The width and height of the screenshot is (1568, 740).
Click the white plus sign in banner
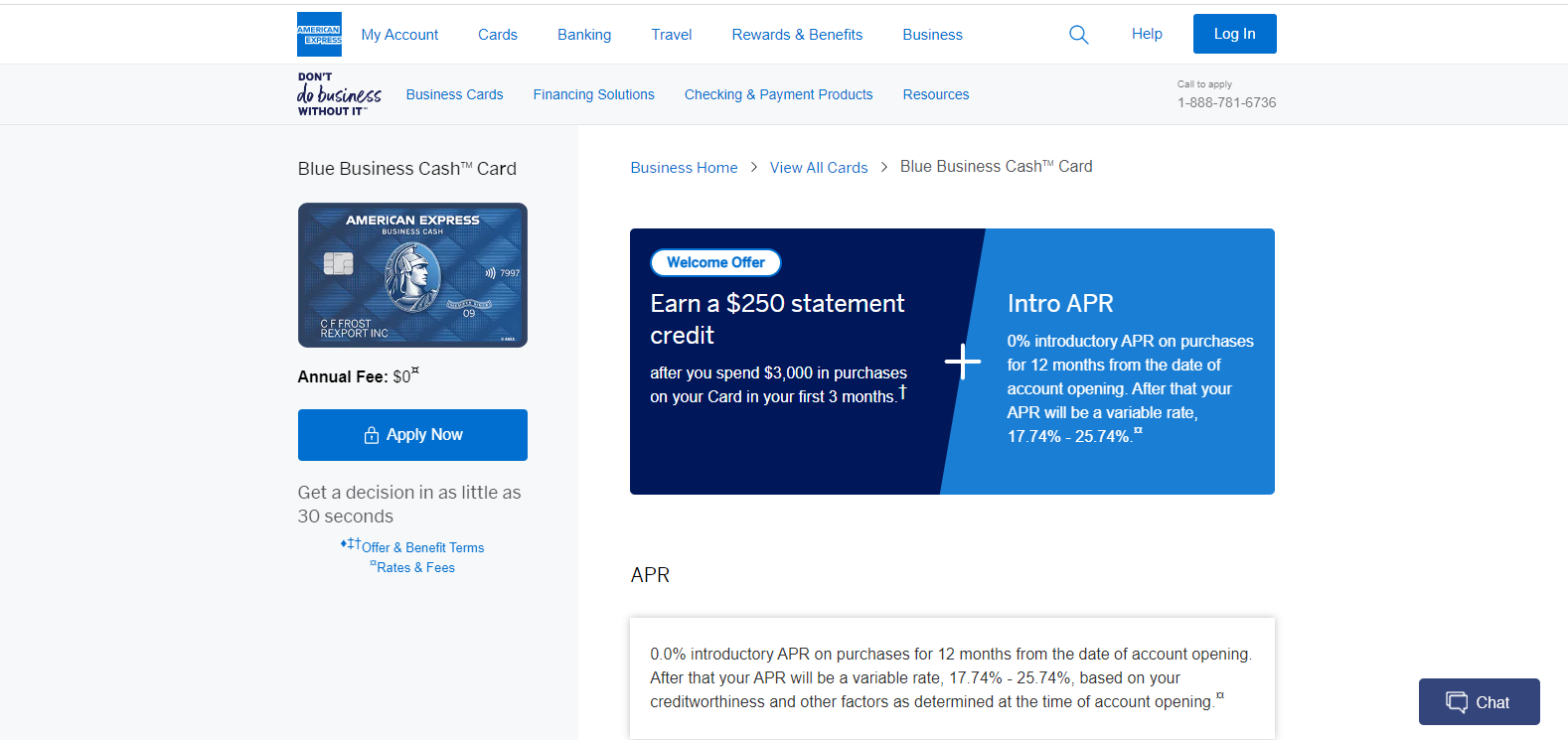[962, 362]
